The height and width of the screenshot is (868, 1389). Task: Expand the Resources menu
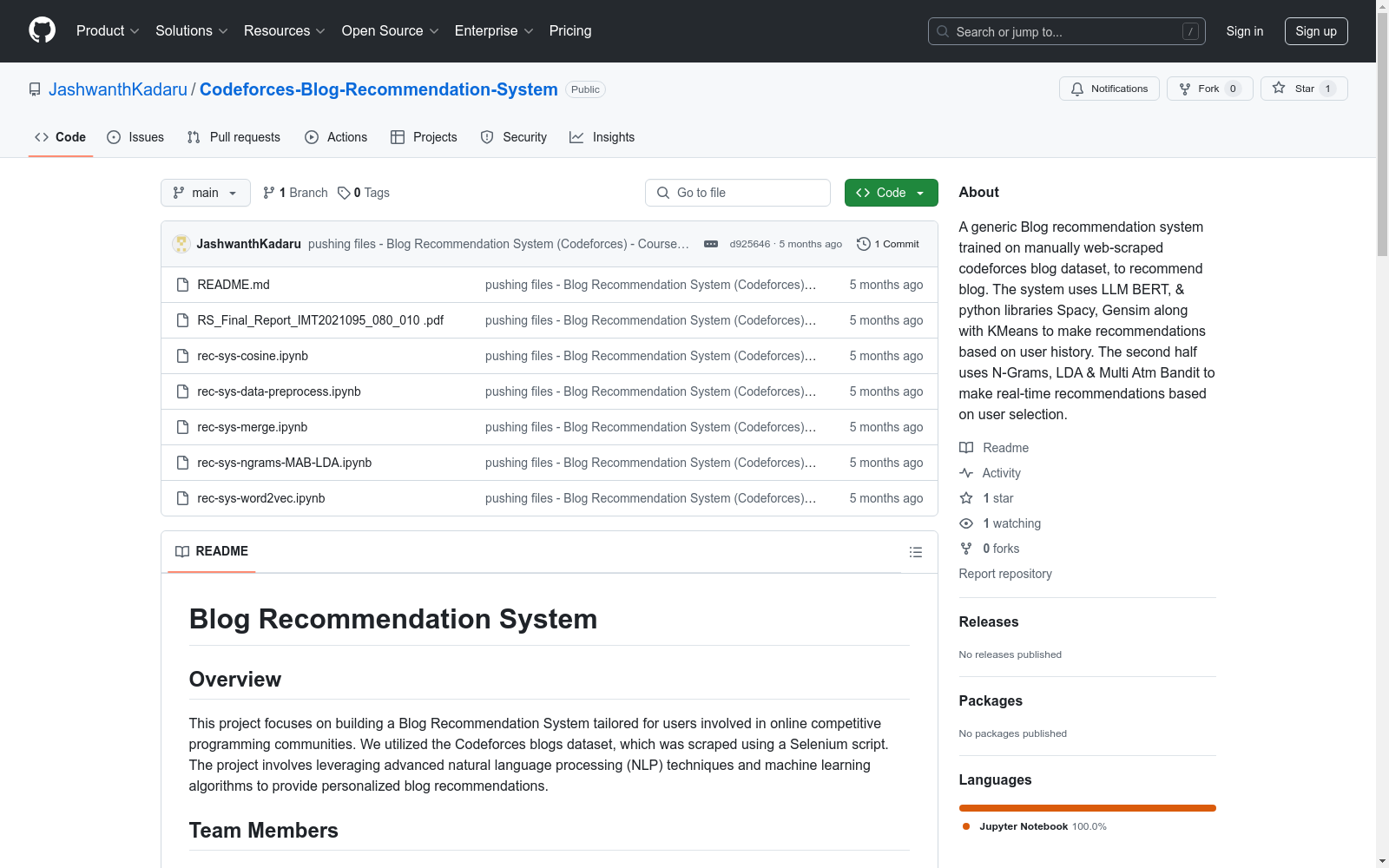(x=285, y=31)
